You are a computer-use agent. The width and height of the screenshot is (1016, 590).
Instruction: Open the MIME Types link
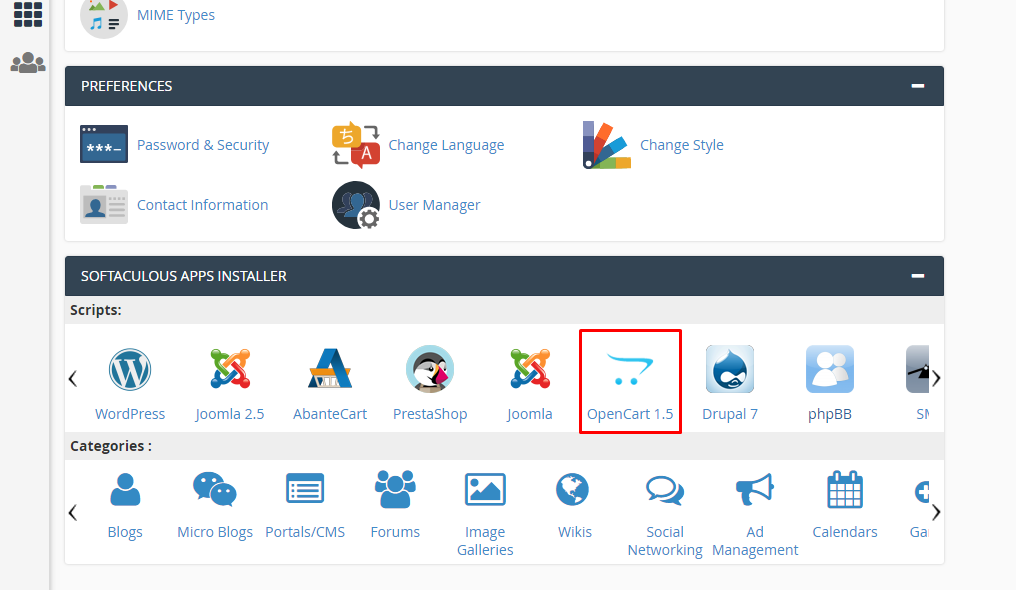tap(176, 15)
